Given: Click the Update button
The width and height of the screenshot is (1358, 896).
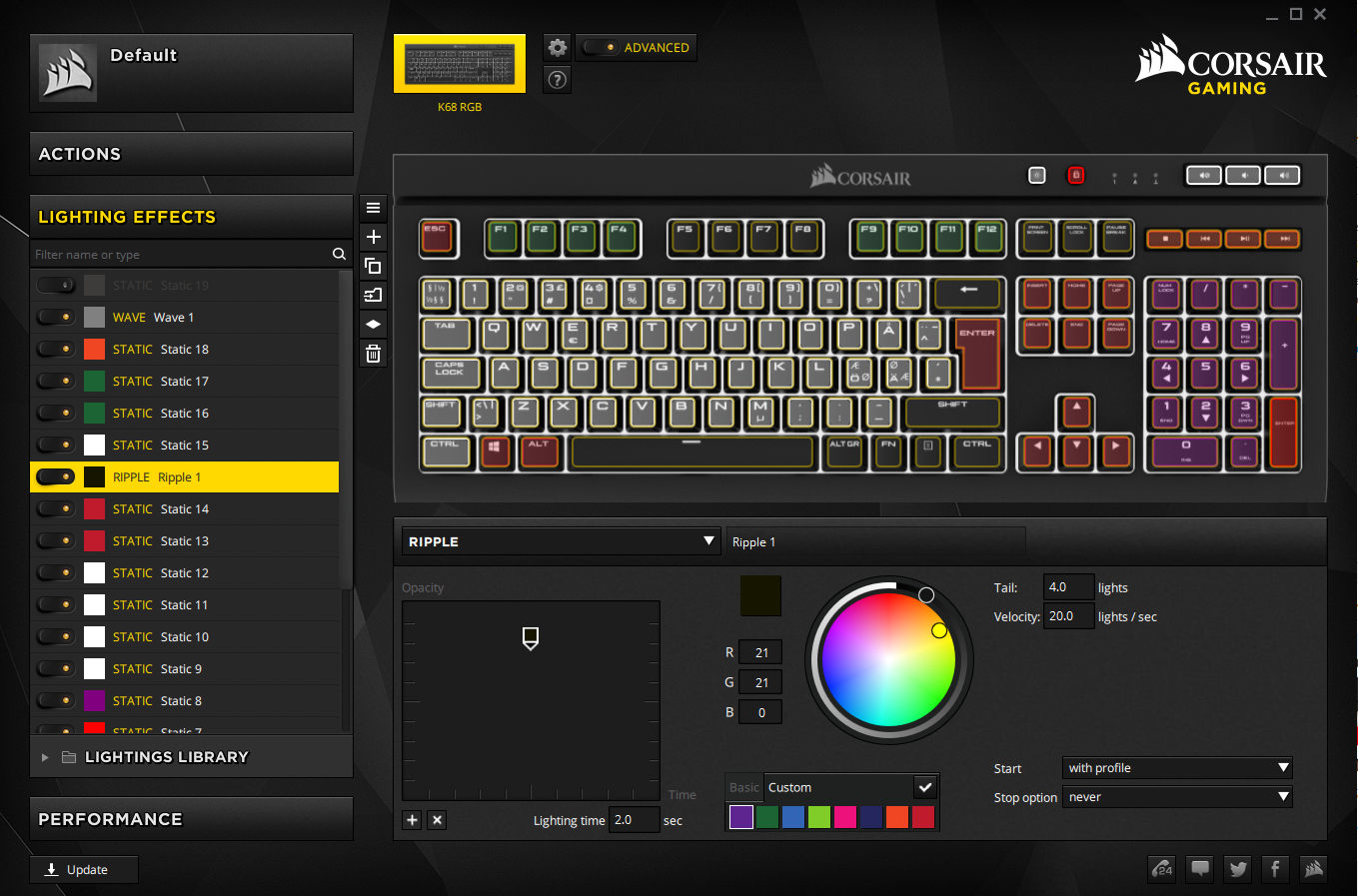Looking at the screenshot, I should tap(84, 870).
